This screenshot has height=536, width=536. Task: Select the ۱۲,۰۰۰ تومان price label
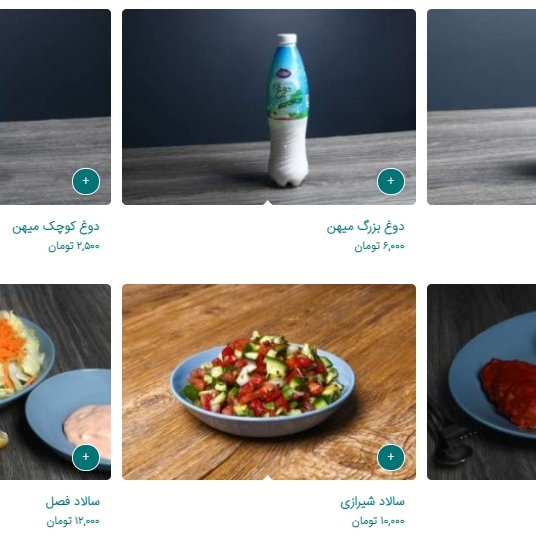coord(73,522)
